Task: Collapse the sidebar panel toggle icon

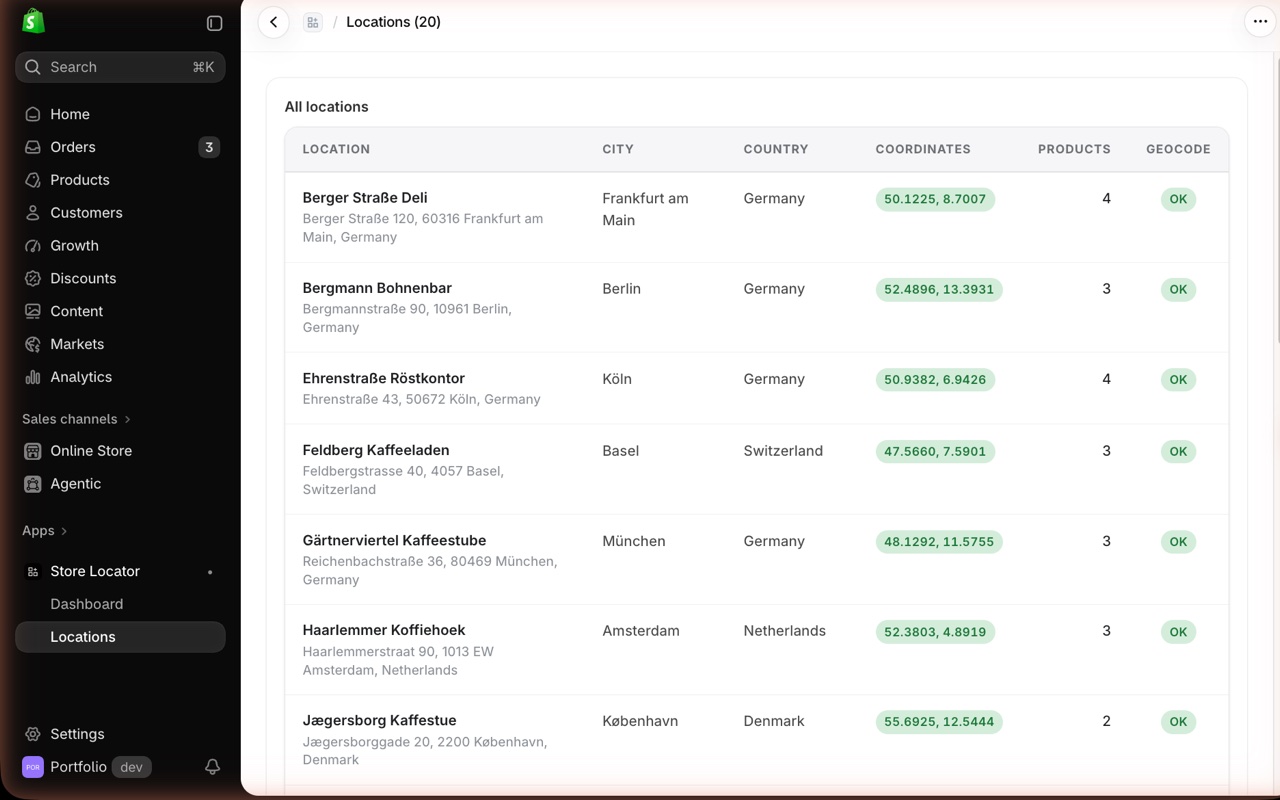Action: pyautogui.click(x=214, y=23)
